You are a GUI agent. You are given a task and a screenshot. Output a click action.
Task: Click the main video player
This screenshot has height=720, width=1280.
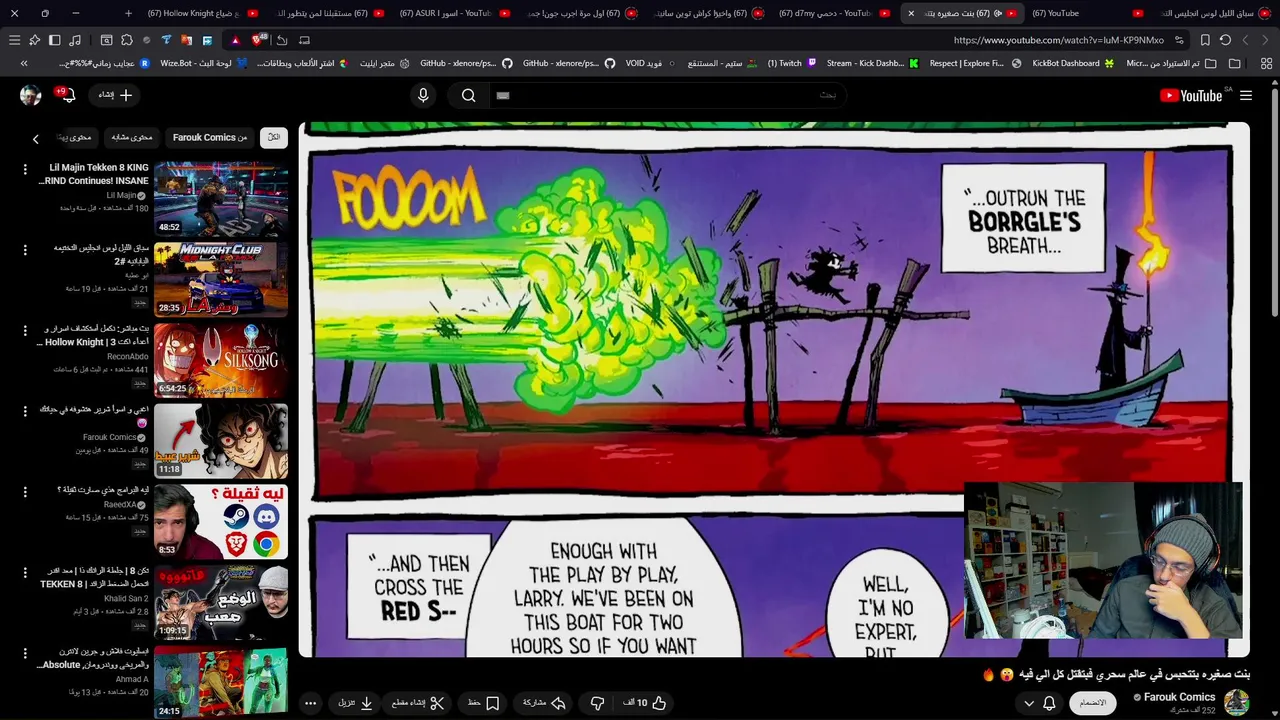coord(774,390)
